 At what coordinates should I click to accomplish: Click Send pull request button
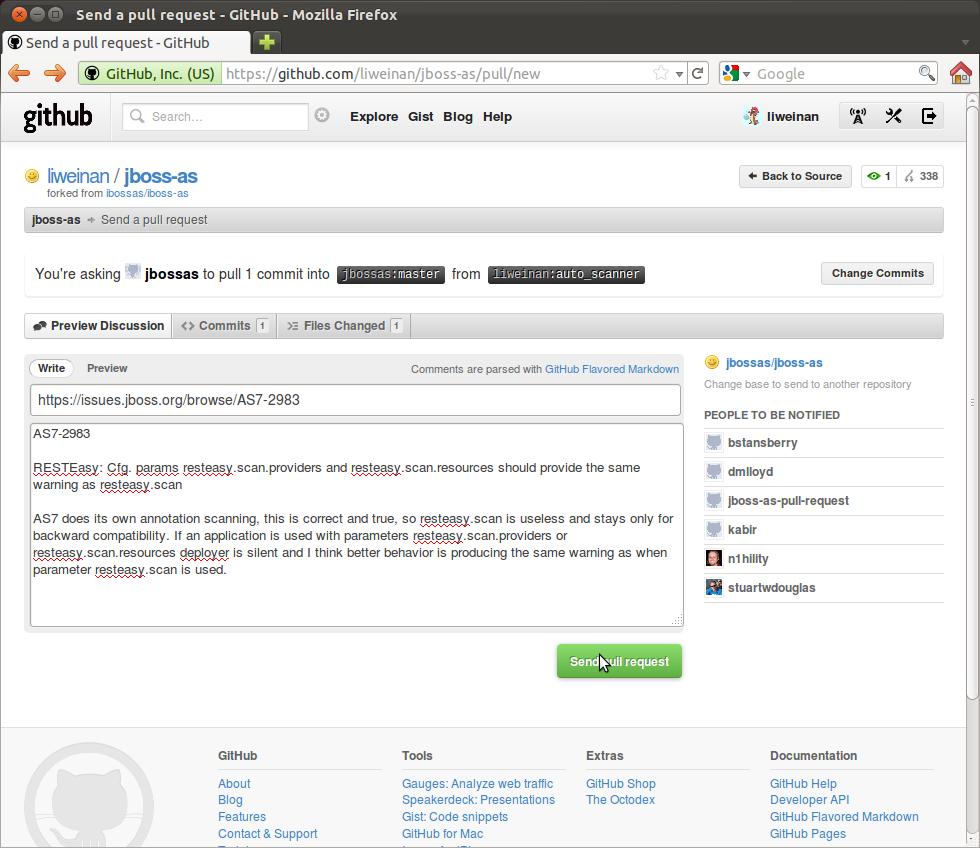pyautogui.click(x=619, y=661)
